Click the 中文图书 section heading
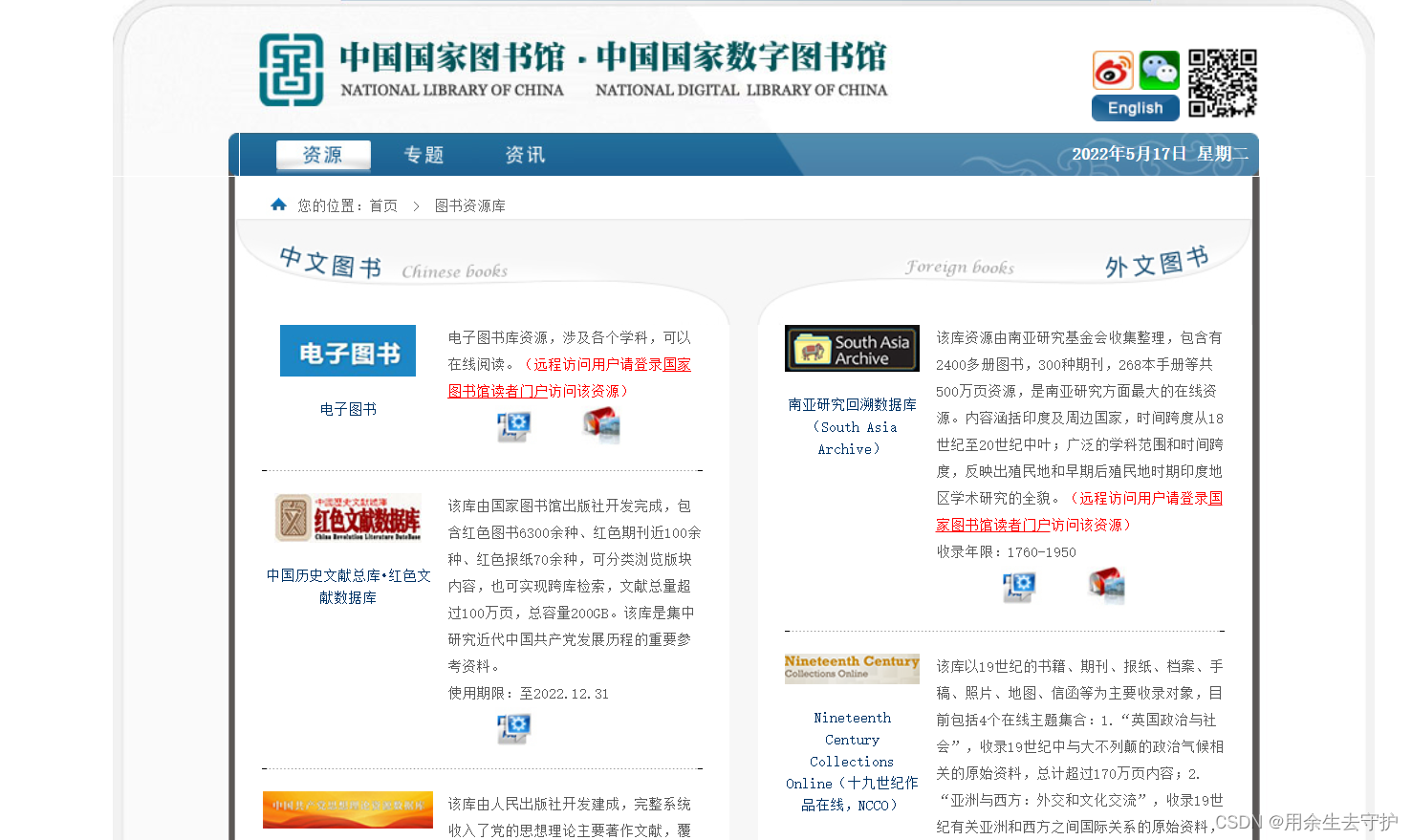Screen dimensions: 1412x840 [x=331, y=262]
